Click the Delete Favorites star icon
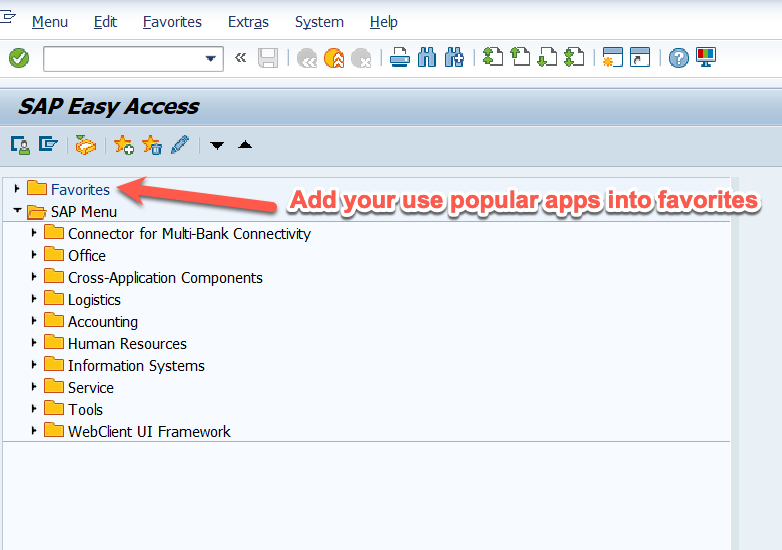 tap(152, 145)
